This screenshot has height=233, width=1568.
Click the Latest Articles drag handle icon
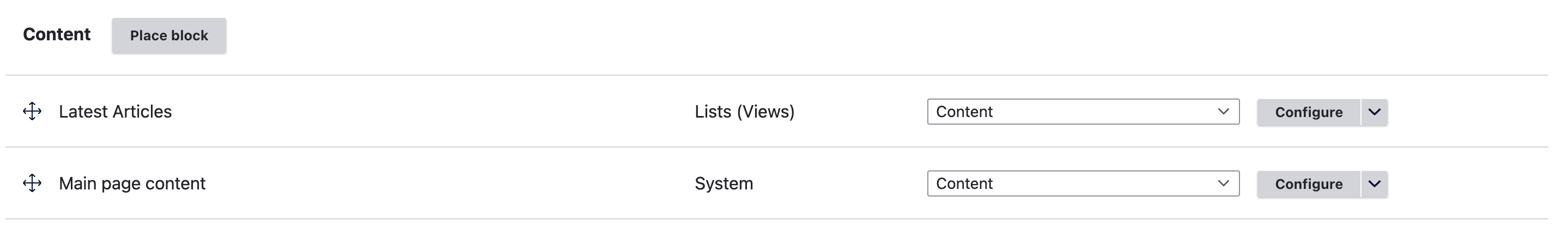point(32,112)
